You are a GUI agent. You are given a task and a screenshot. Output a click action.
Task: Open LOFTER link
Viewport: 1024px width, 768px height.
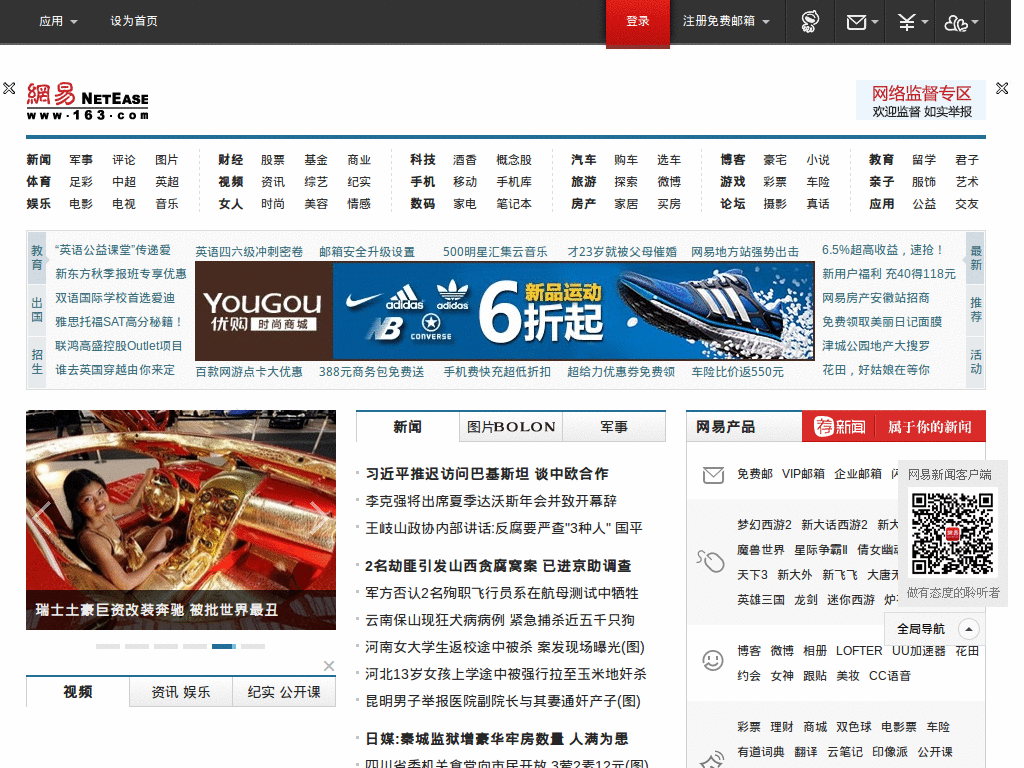click(859, 651)
